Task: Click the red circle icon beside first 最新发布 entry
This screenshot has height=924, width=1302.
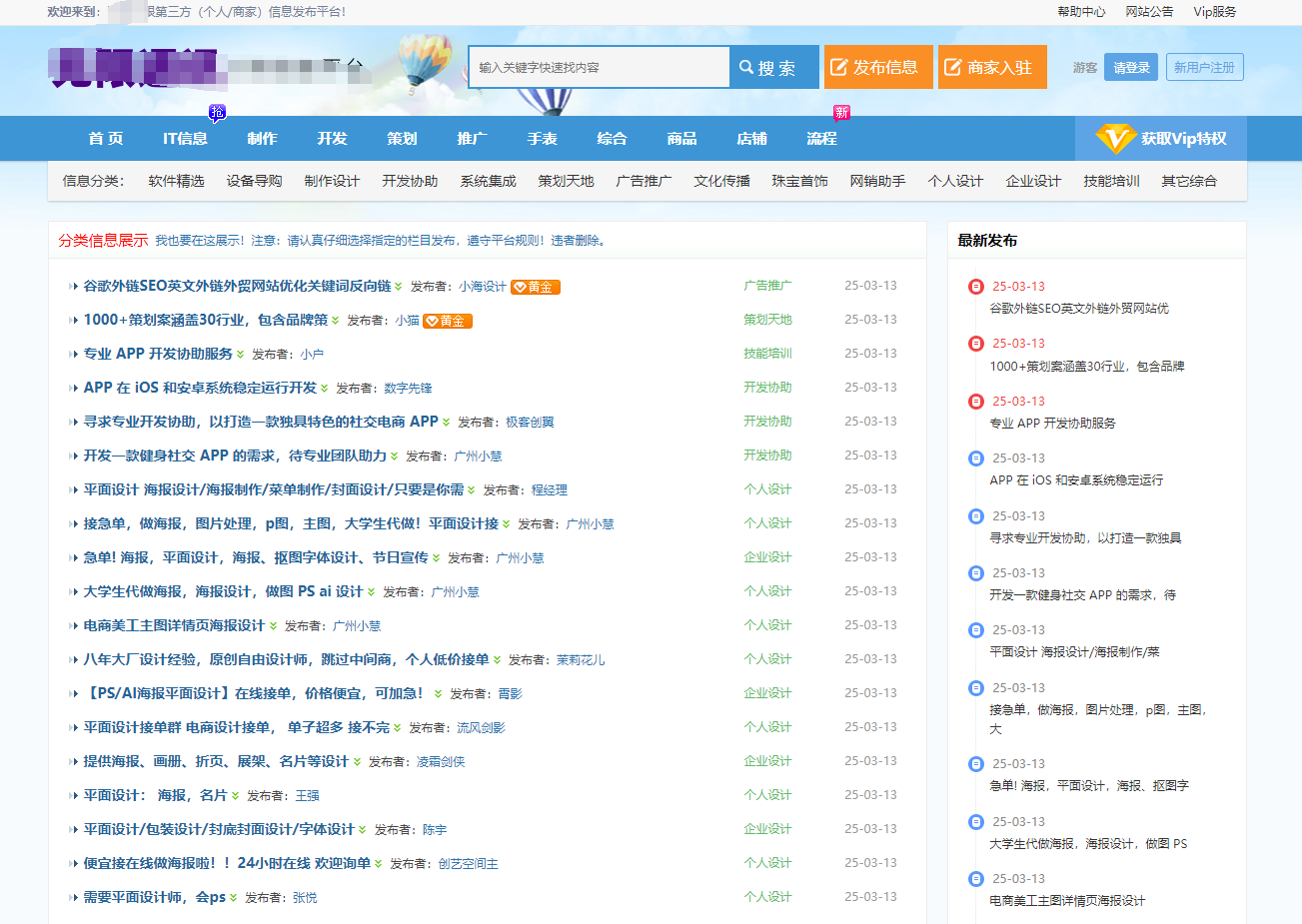Action: pos(975,287)
